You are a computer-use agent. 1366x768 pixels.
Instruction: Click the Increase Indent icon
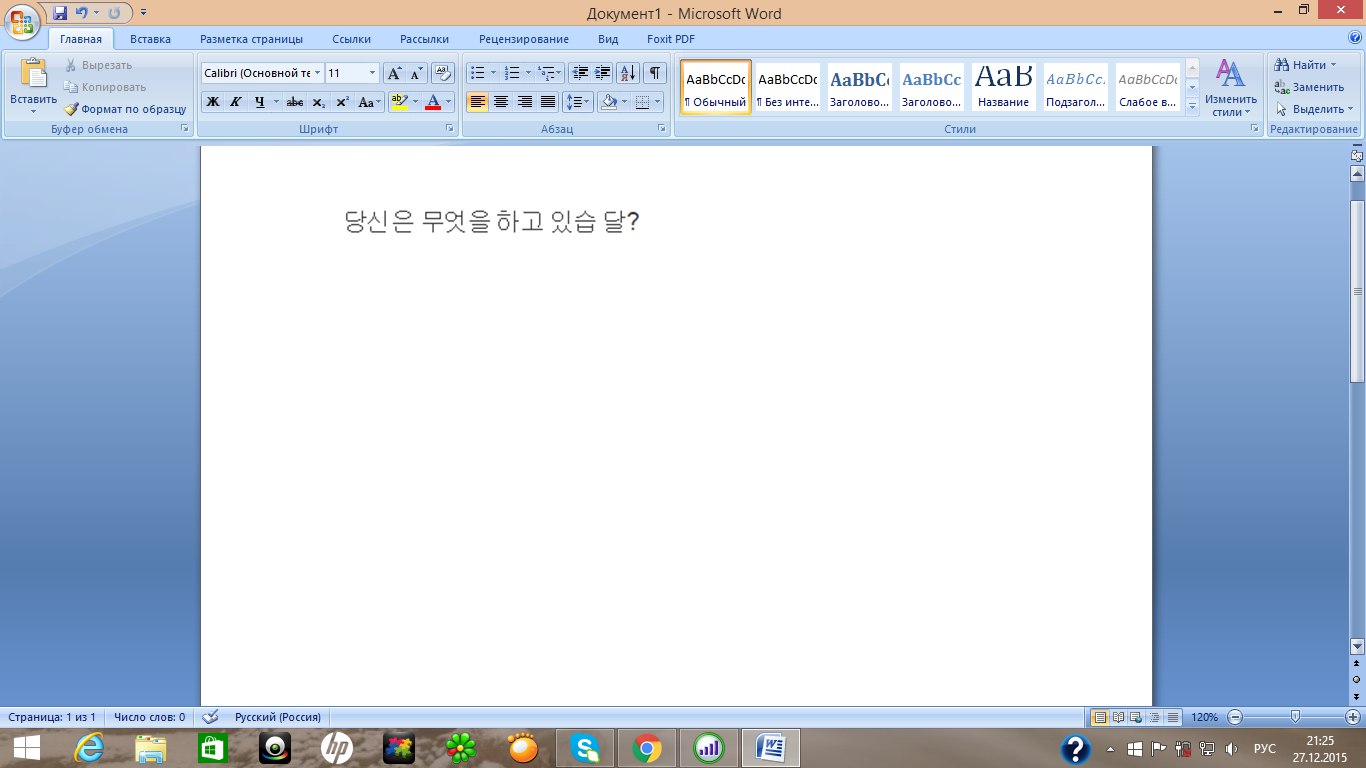point(602,73)
